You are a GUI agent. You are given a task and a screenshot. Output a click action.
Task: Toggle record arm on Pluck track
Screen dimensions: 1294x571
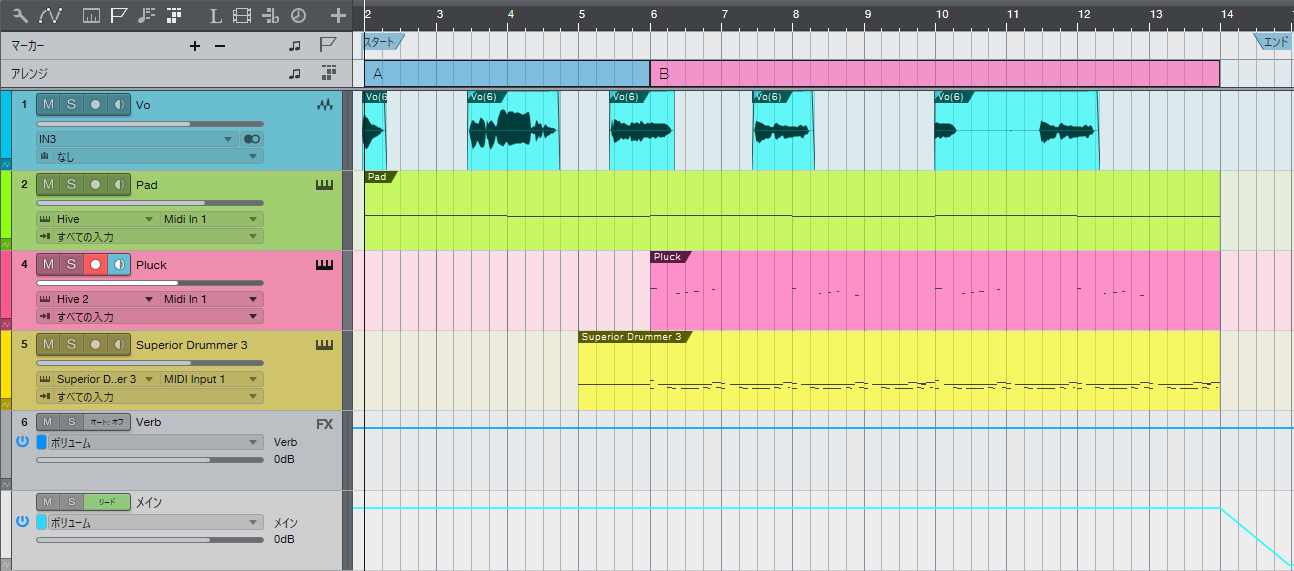point(95,265)
